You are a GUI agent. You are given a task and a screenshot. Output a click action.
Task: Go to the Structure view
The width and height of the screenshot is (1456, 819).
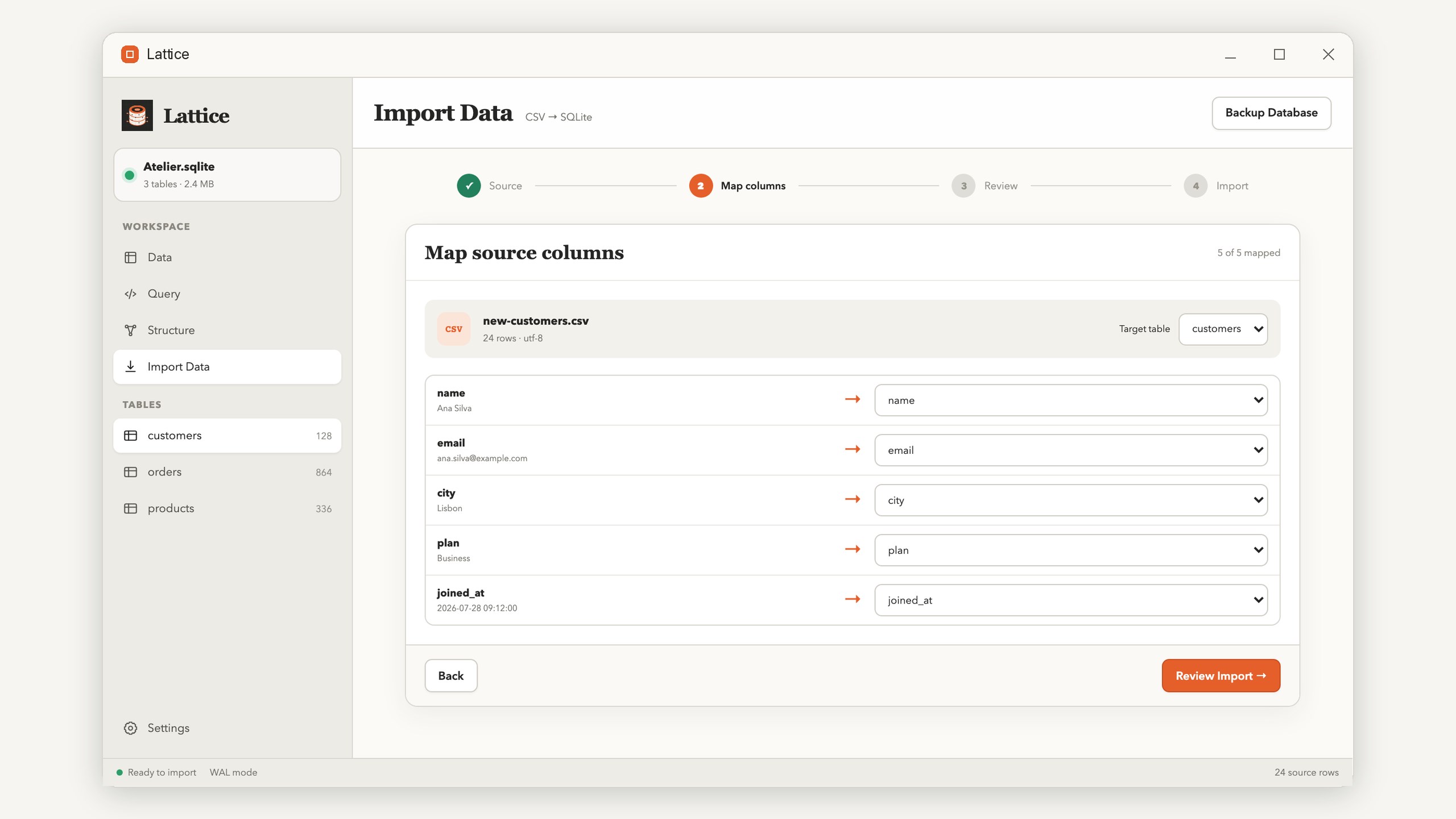[227, 330]
